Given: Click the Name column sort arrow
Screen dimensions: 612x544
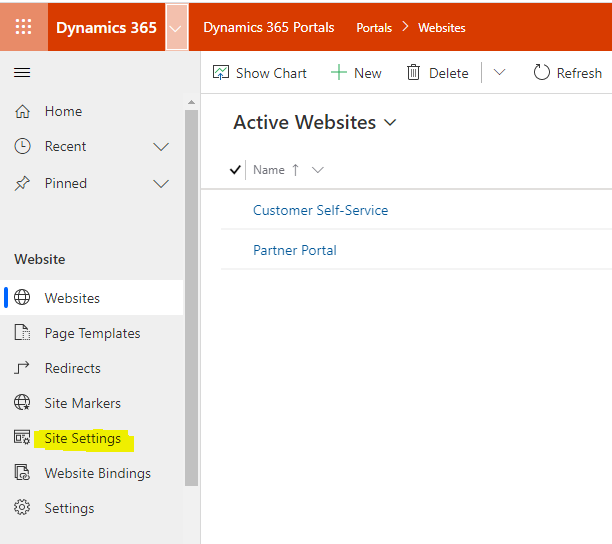Looking at the screenshot, I should pos(295,170).
